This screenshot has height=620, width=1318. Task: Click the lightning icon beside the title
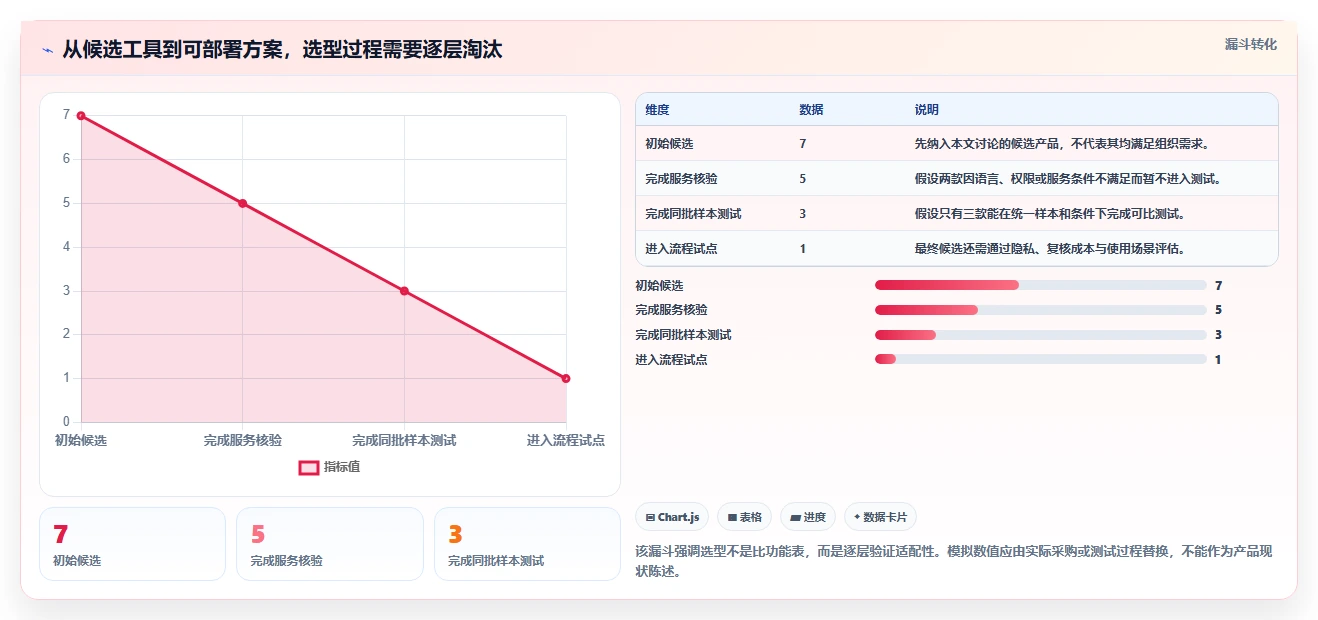click(47, 50)
